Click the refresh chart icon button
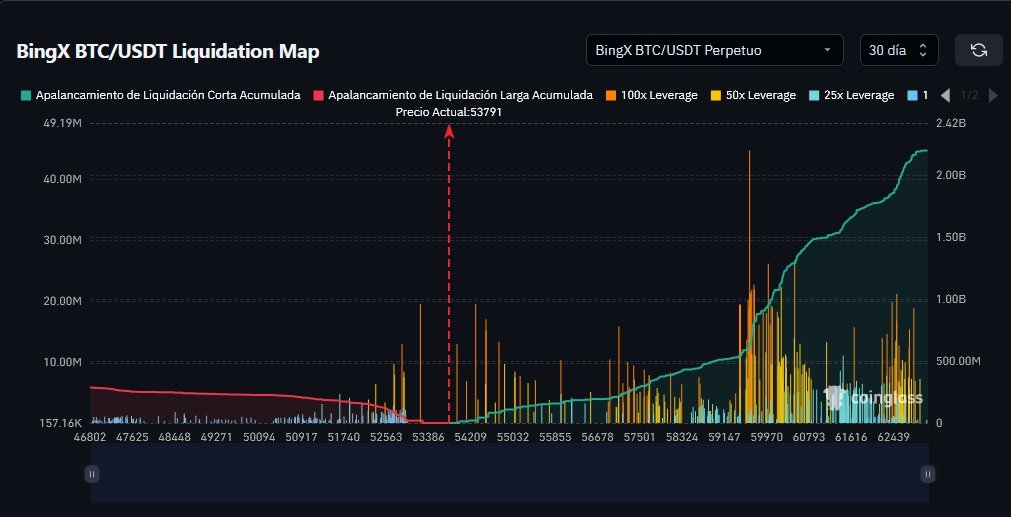 [979, 50]
